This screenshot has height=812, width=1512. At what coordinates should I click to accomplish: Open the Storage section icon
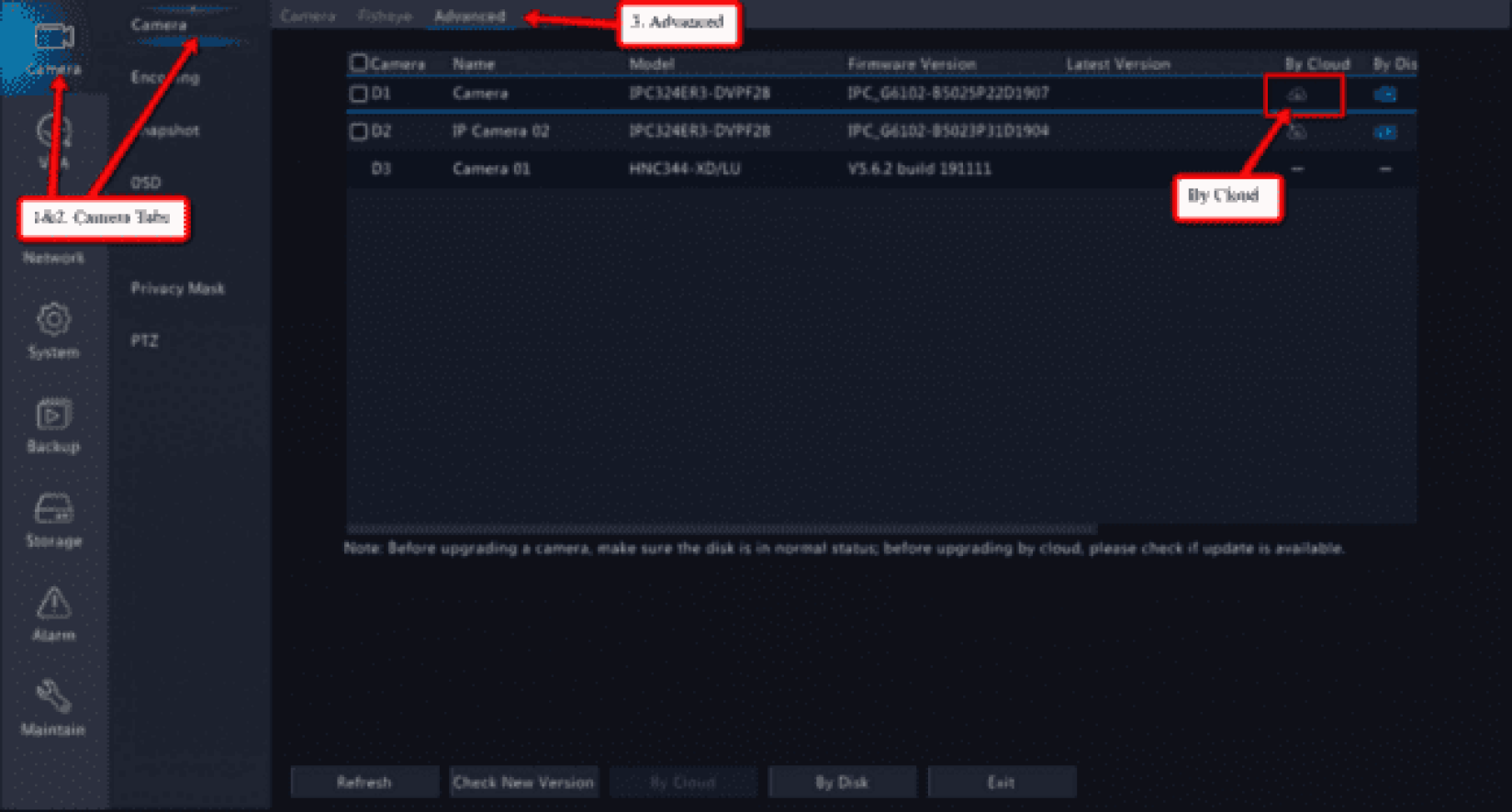(53, 510)
